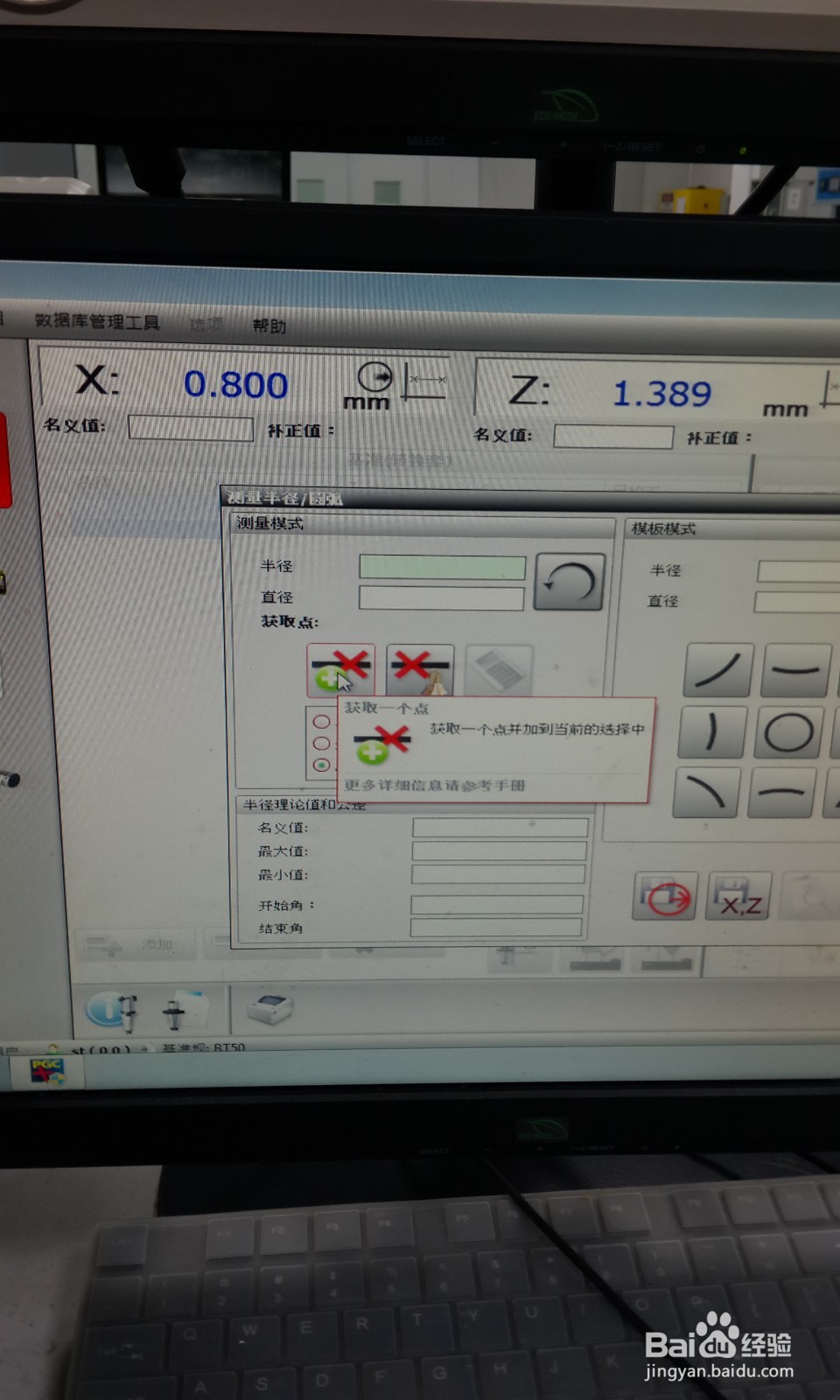Click the label printer icon in bottom toolbar

[x=270, y=1009]
